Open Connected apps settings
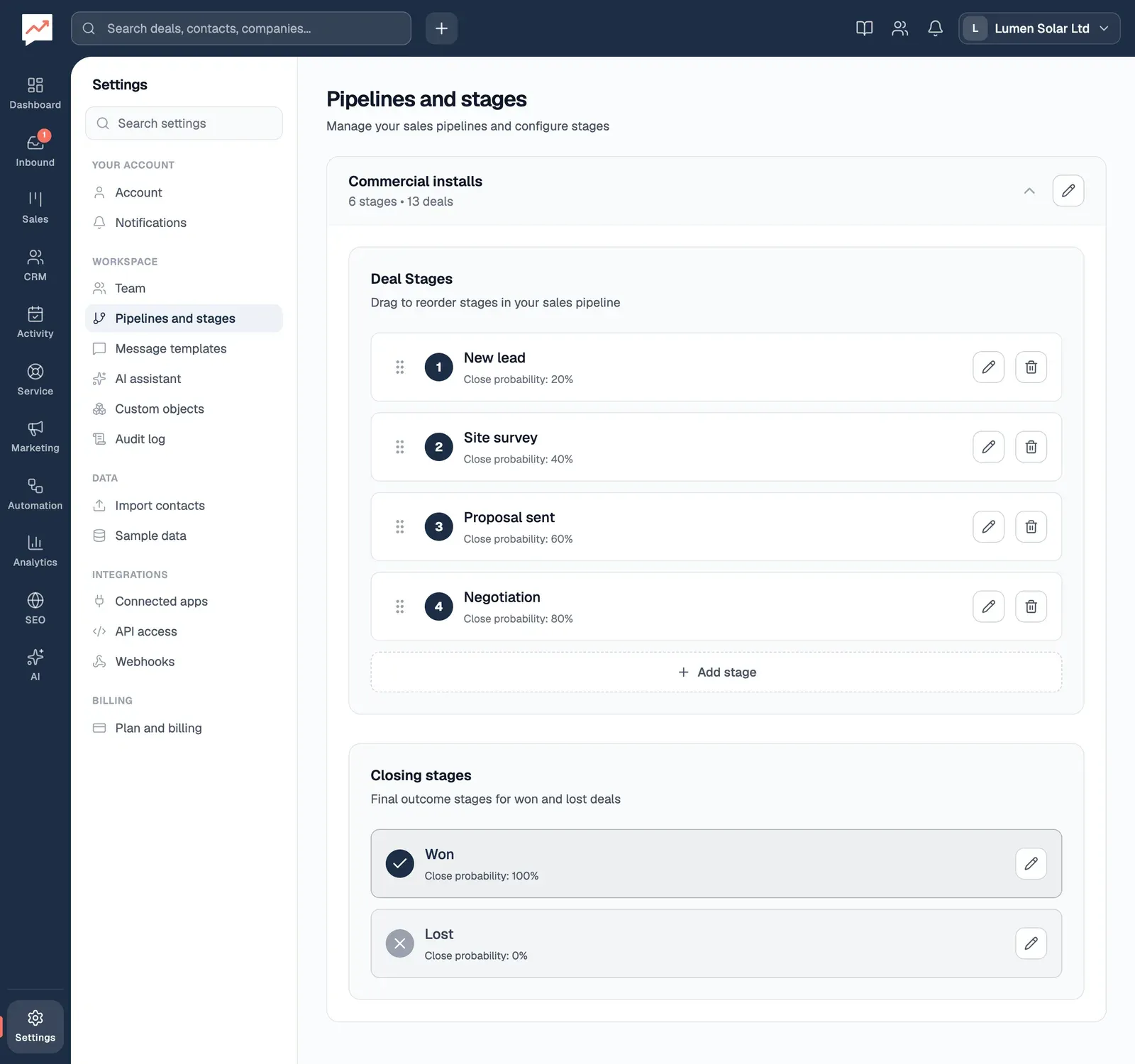 click(184, 602)
